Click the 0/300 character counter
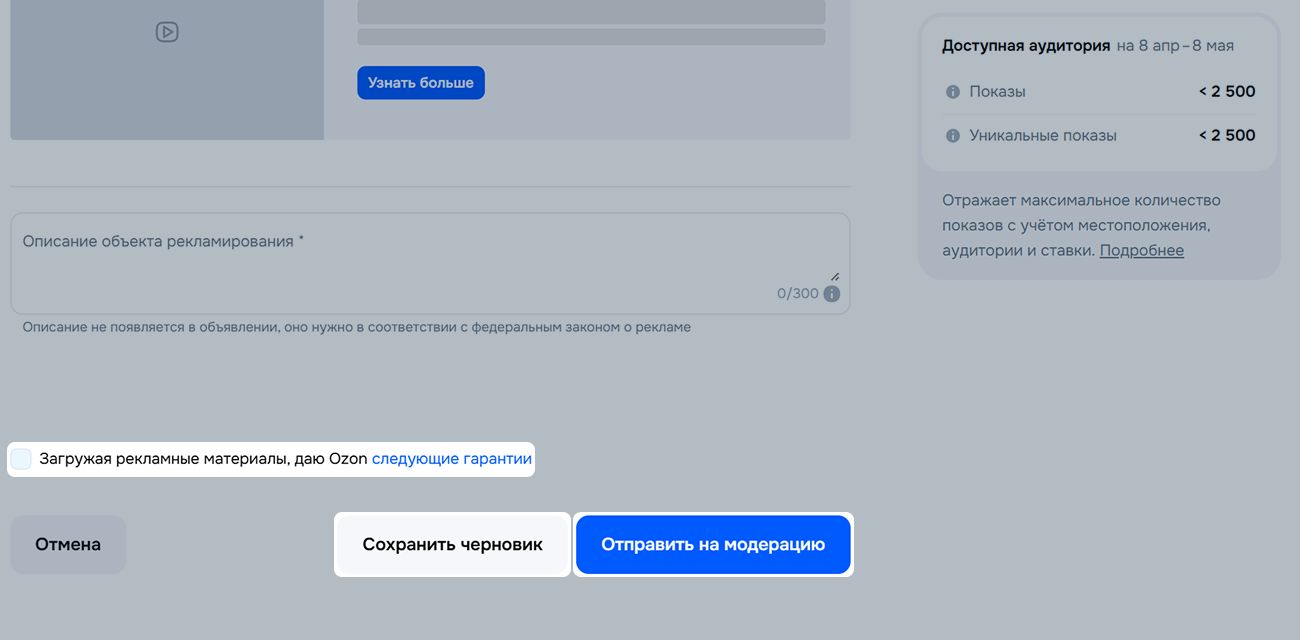This screenshot has width=1300, height=640. click(x=797, y=294)
